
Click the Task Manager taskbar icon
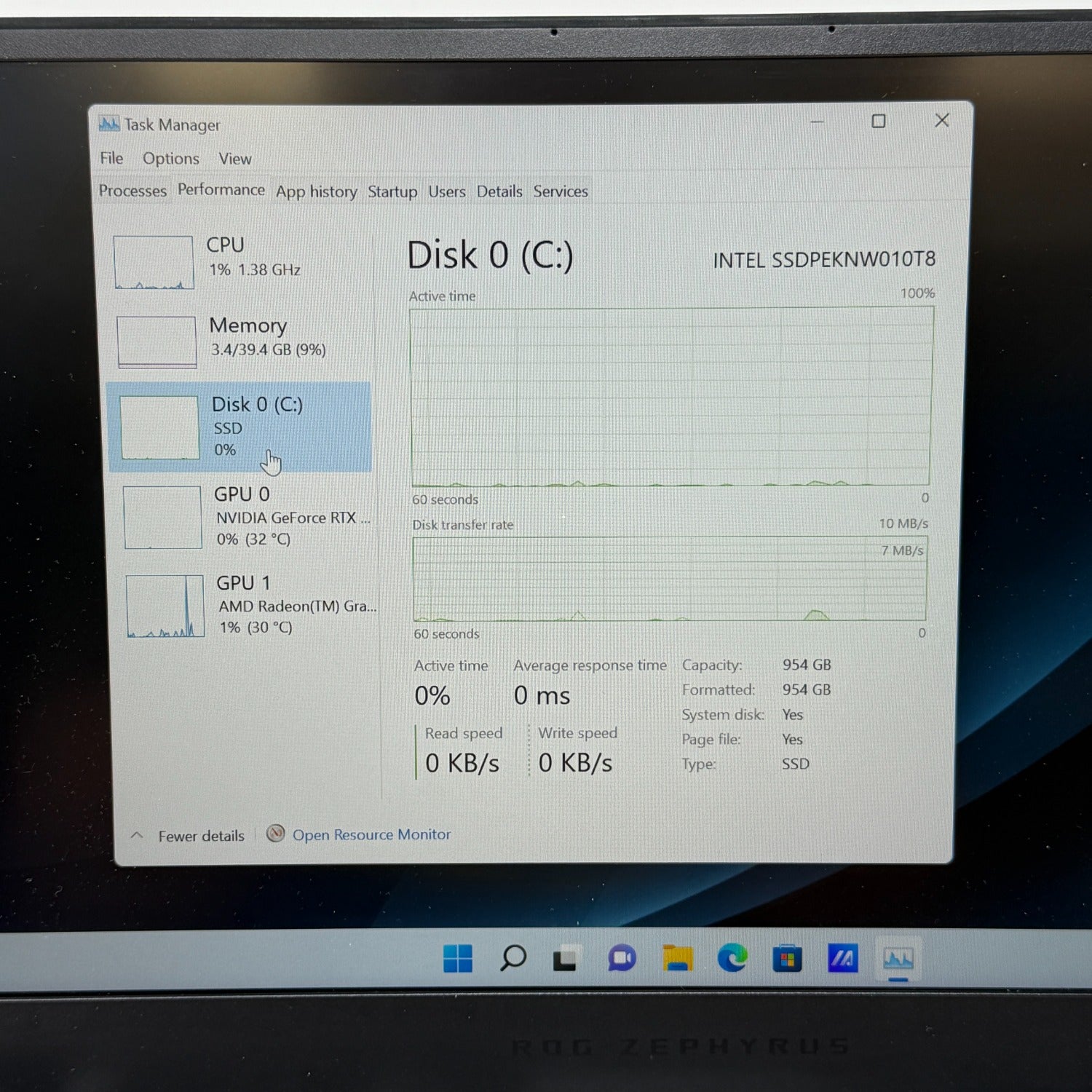898,960
